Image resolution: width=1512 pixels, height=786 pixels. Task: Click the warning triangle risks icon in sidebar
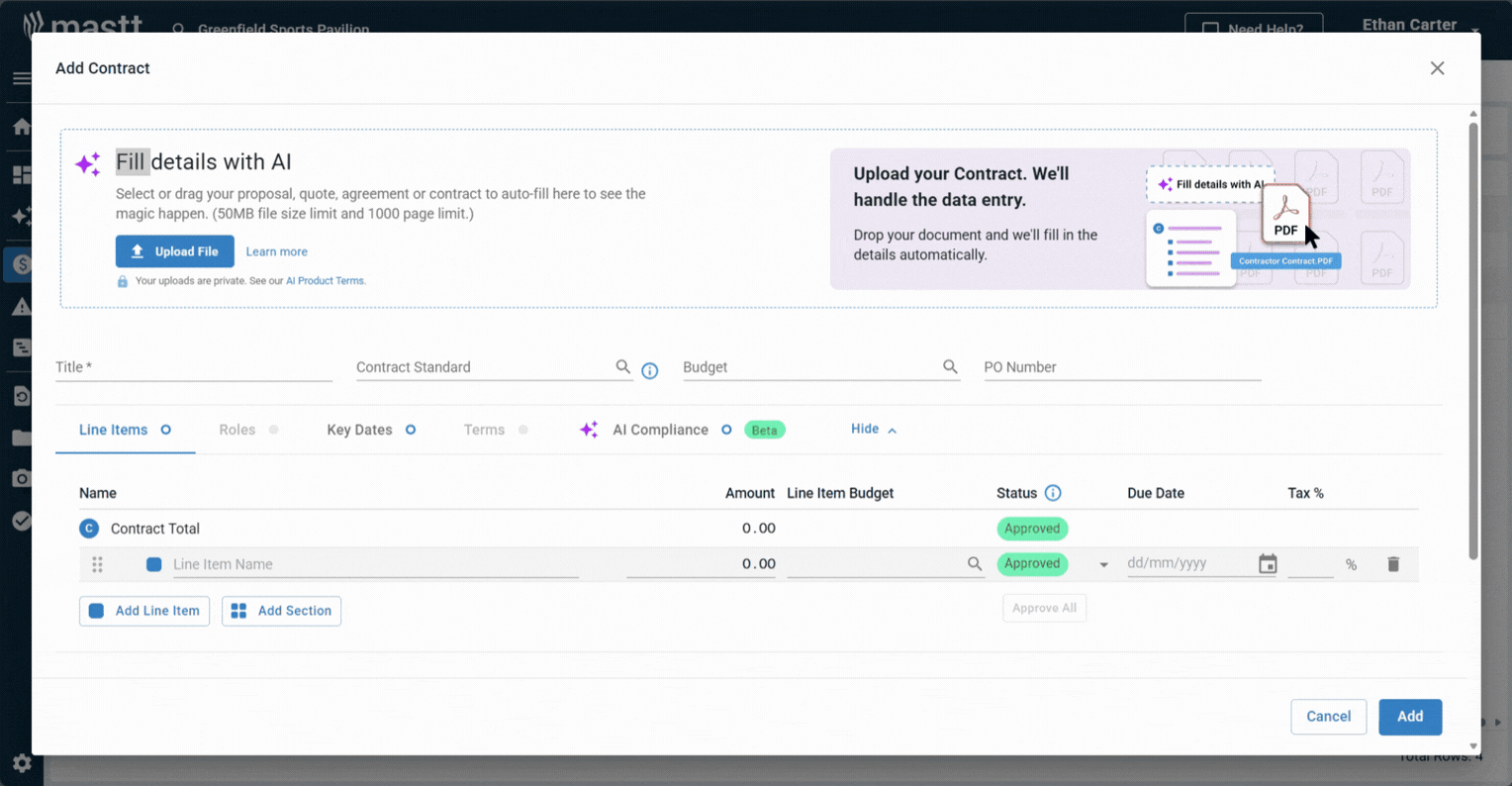[x=21, y=306]
